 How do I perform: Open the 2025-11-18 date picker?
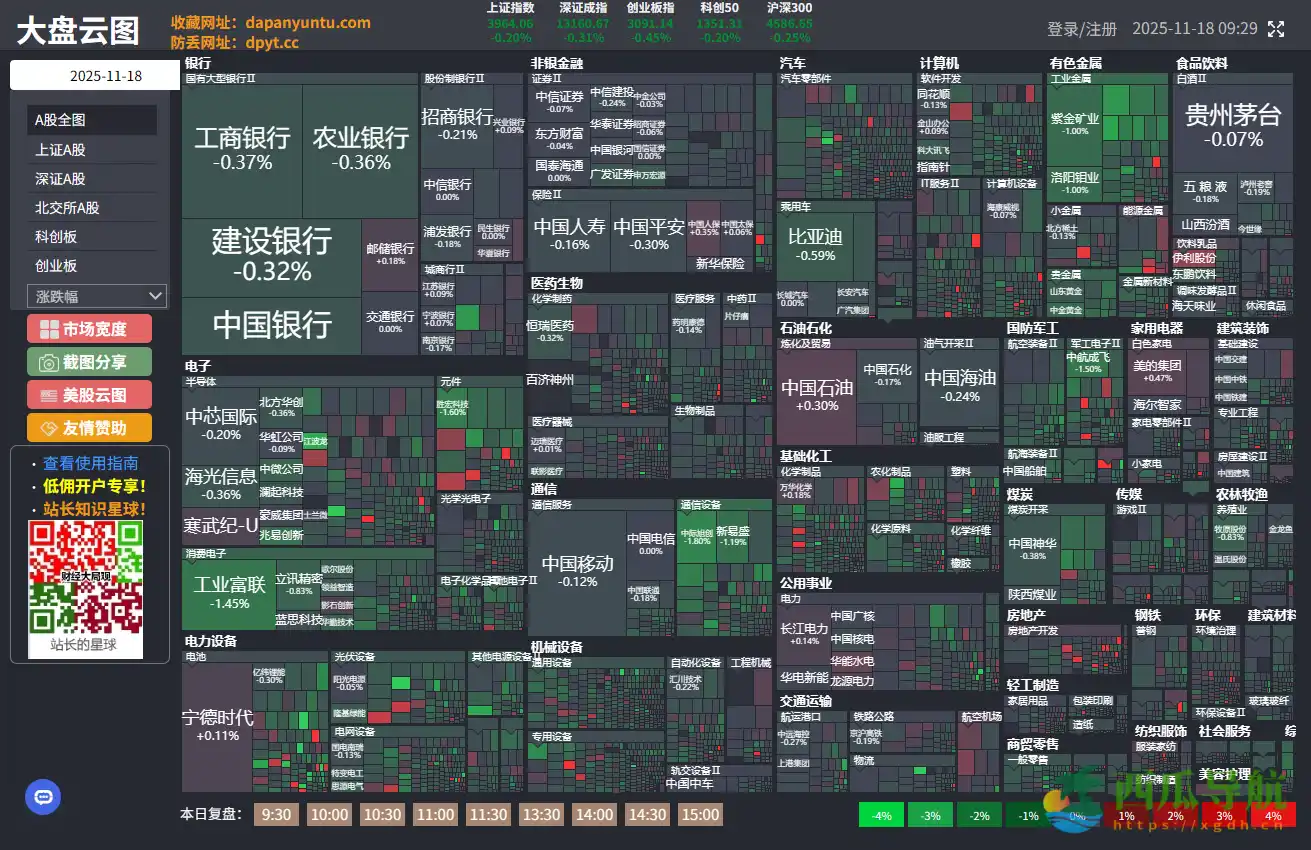pyautogui.click(x=96, y=76)
